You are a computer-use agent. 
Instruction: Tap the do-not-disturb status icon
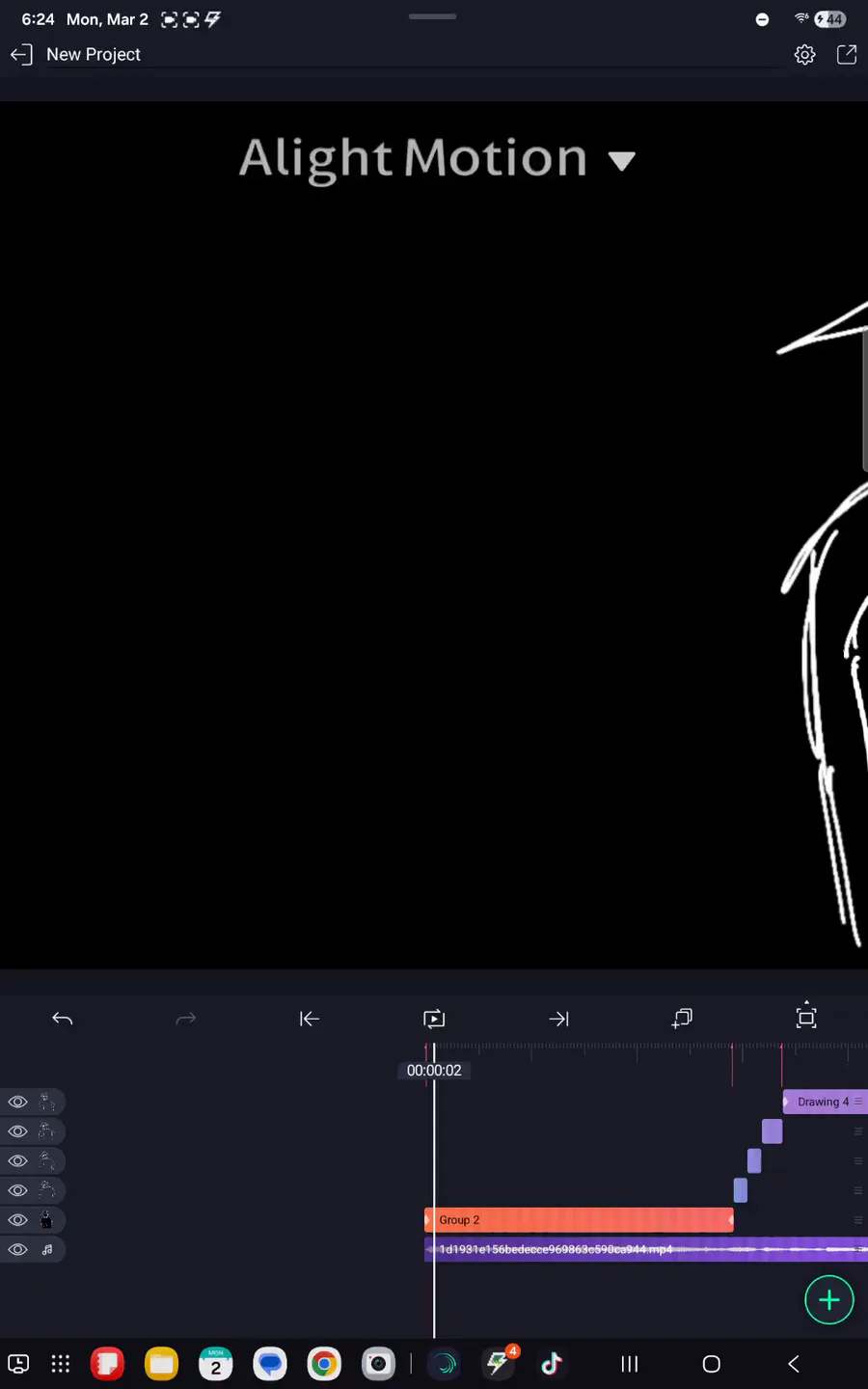762,19
